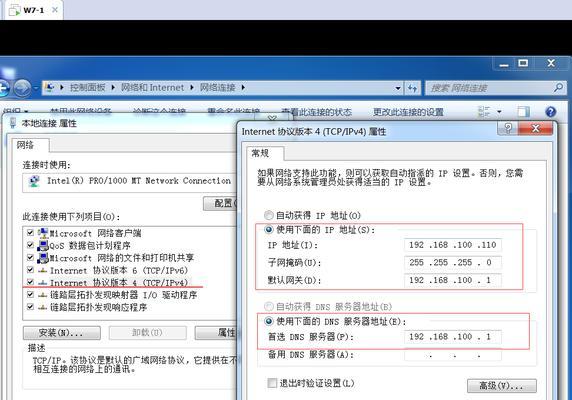Viewport: 572px width, 400px height.
Task: Click the Forward navigation arrow in Explorer
Action: coord(22,88)
